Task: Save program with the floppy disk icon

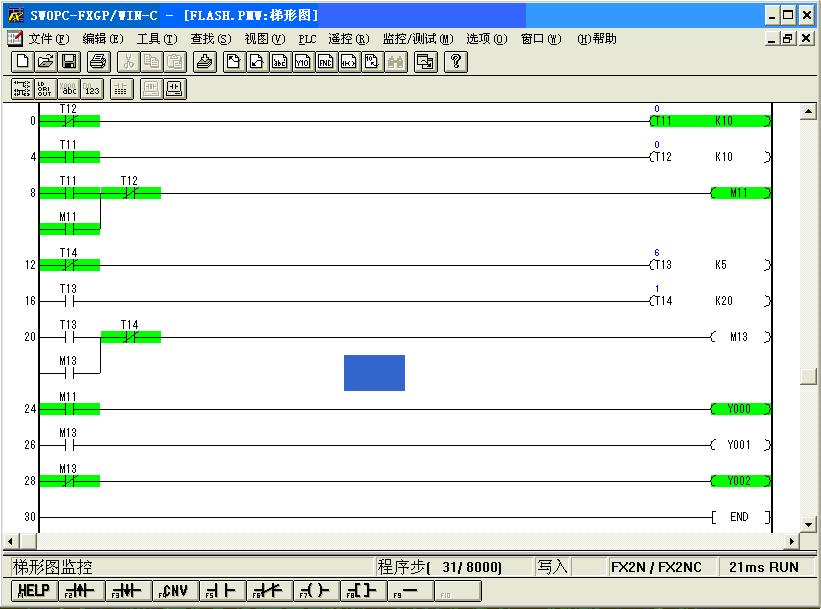Action: point(69,62)
